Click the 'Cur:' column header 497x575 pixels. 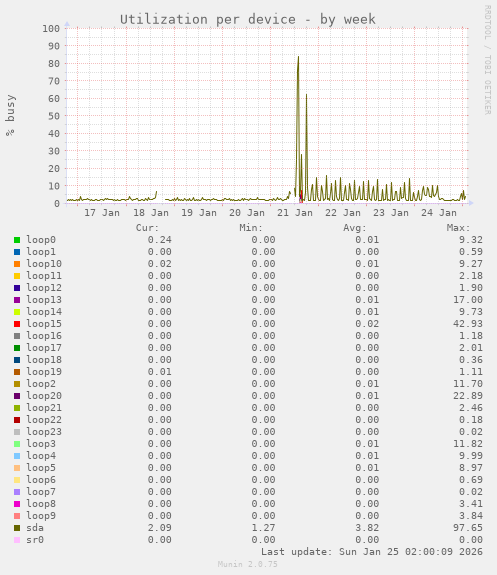pos(147,228)
